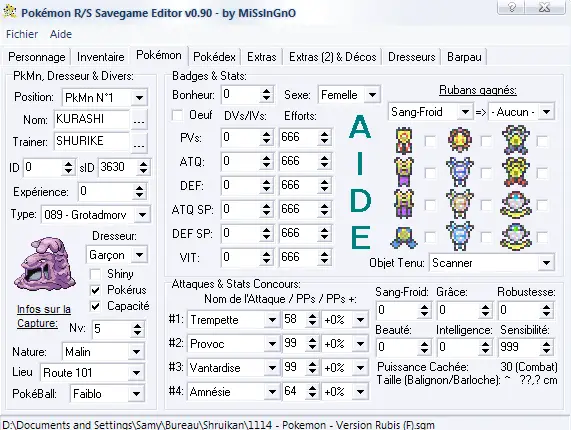Switch to the Extras tab
The image size is (571, 430).
(261, 57)
